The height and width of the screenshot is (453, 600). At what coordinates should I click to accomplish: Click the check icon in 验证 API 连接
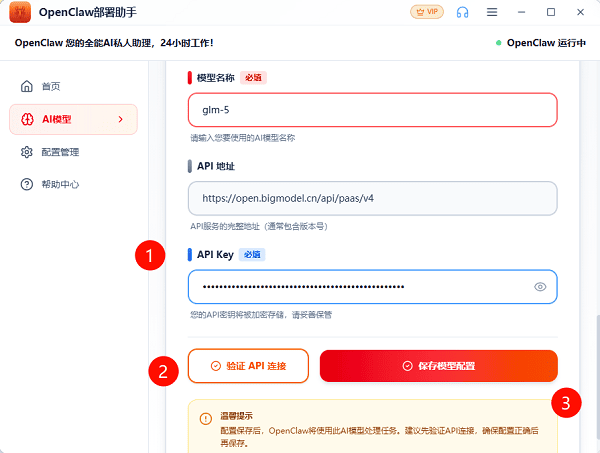click(x=216, y=366)
